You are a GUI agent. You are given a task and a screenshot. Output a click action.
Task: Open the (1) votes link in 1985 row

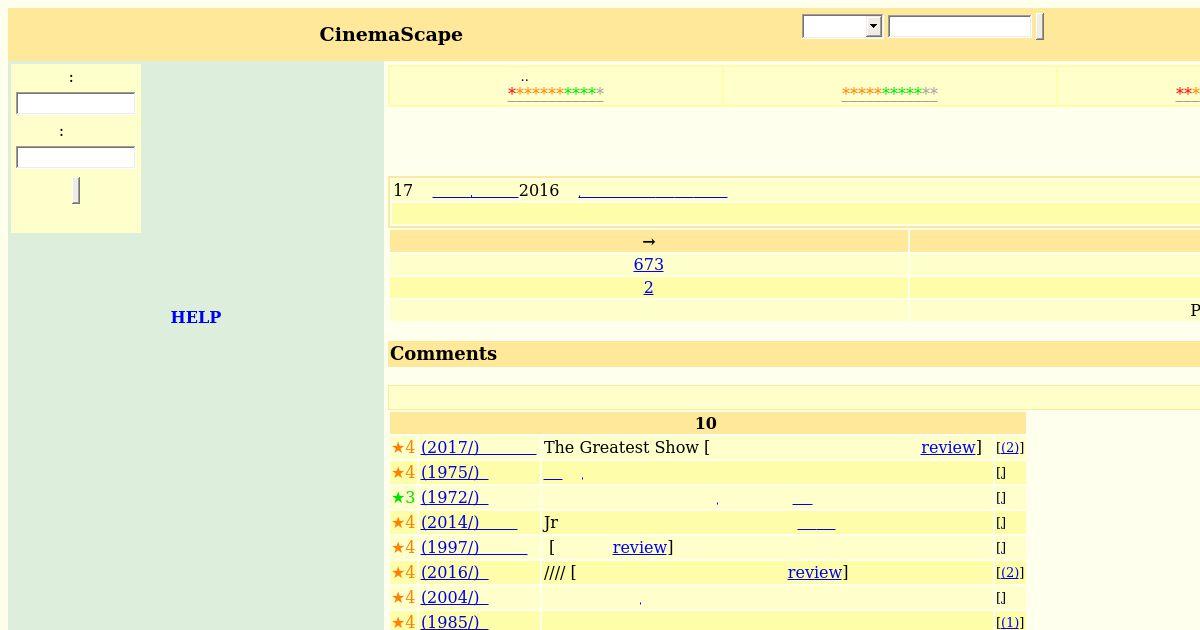(1010, 623)
